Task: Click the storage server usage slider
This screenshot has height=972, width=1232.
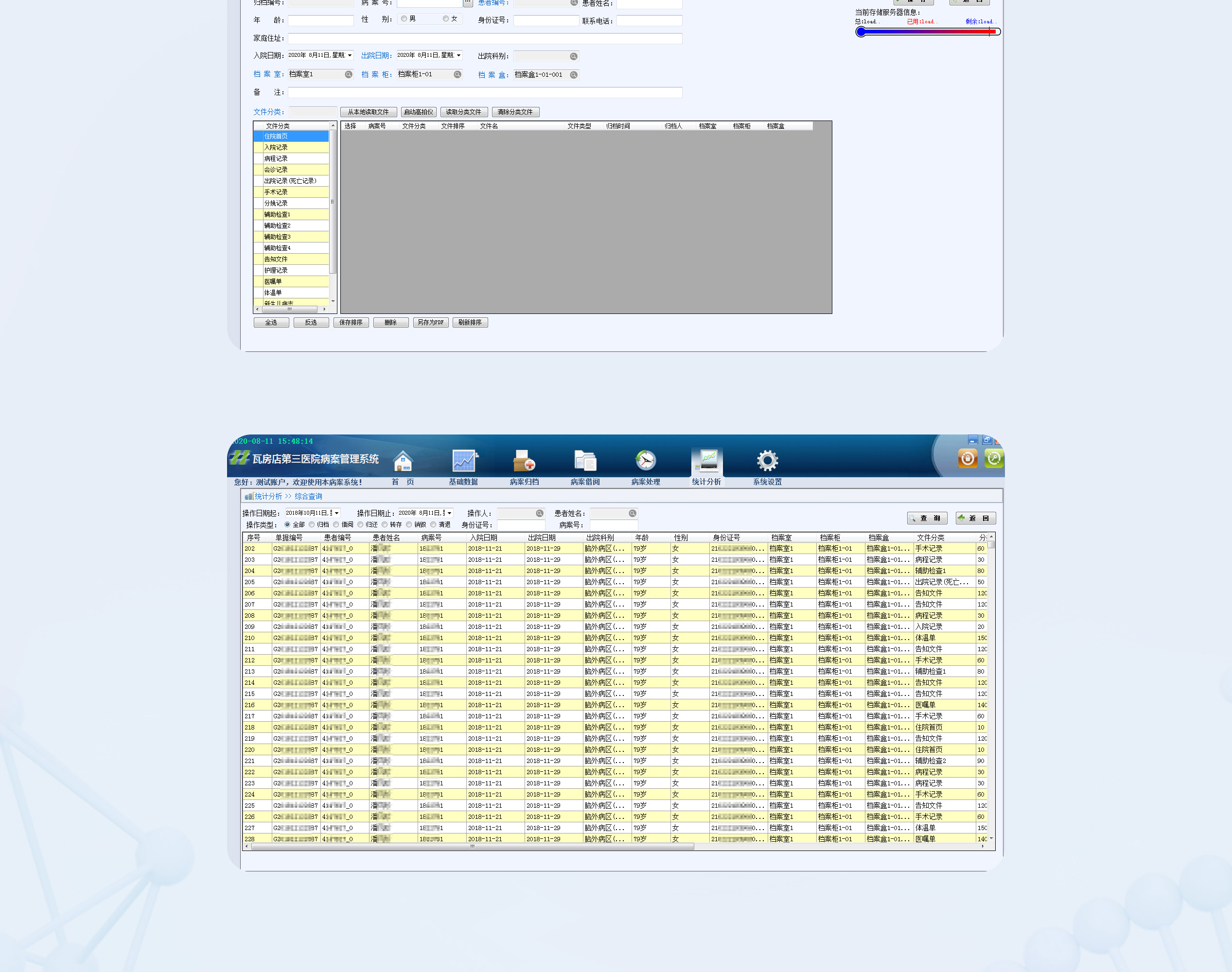Action: (x=928, y=32)
